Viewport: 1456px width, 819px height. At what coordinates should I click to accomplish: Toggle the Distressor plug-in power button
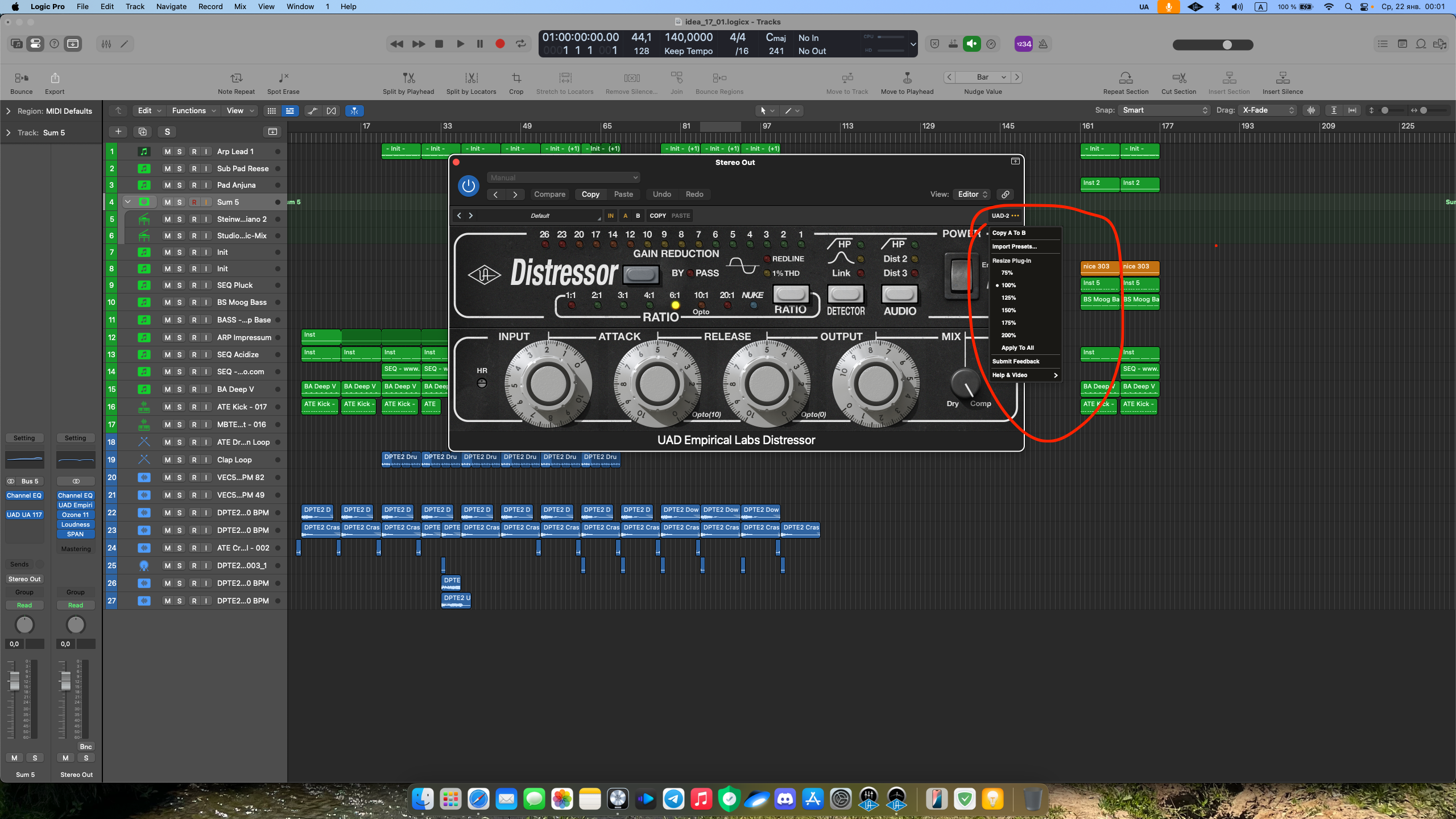tap(468, 186)
